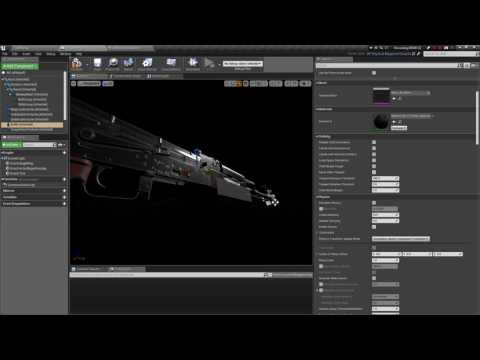Toggle Generate Wake Events checkbox
The height and width of the screenshot is (360, 480).
coord(374,278)
